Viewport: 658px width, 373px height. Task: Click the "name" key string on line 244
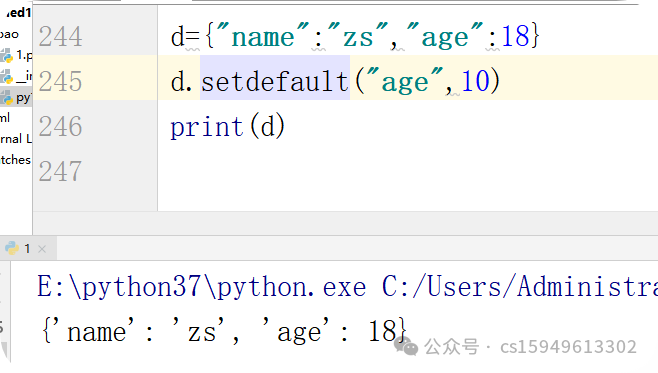coord(263,36)
